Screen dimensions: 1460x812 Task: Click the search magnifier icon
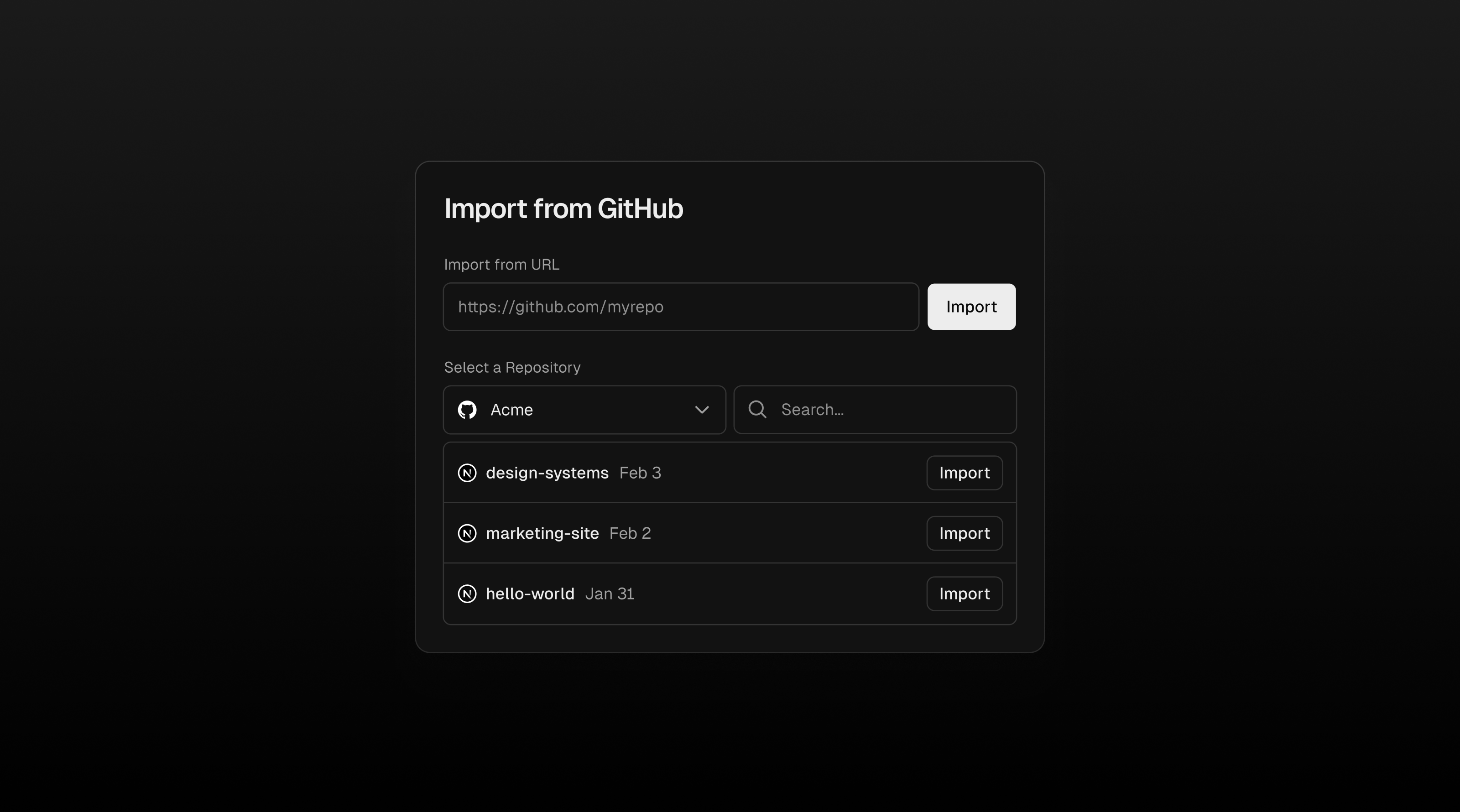pyautogui.click(x=757, y=410)
